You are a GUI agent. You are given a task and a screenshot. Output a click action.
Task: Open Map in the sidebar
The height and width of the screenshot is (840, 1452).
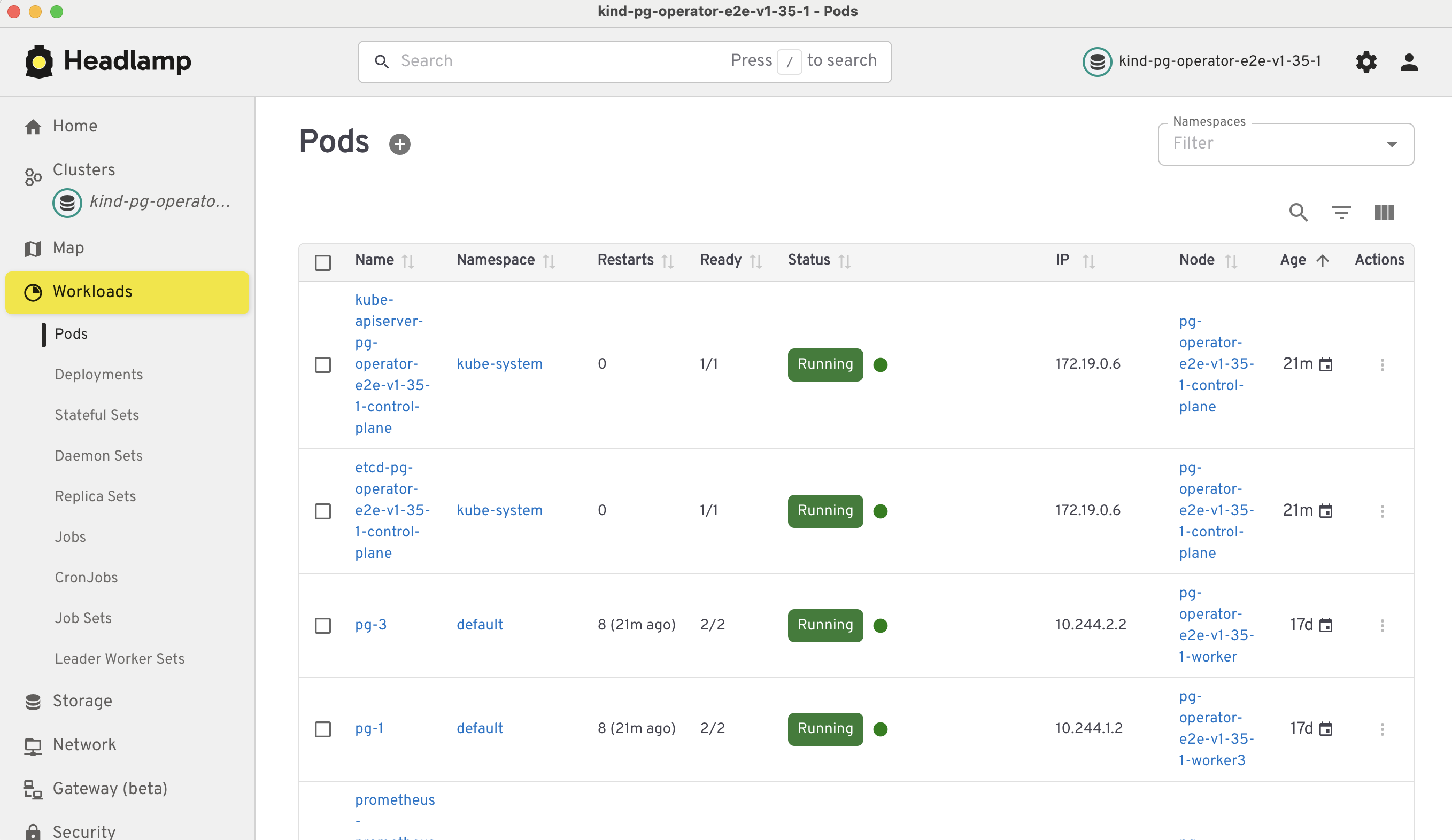(x=68, y=247)
